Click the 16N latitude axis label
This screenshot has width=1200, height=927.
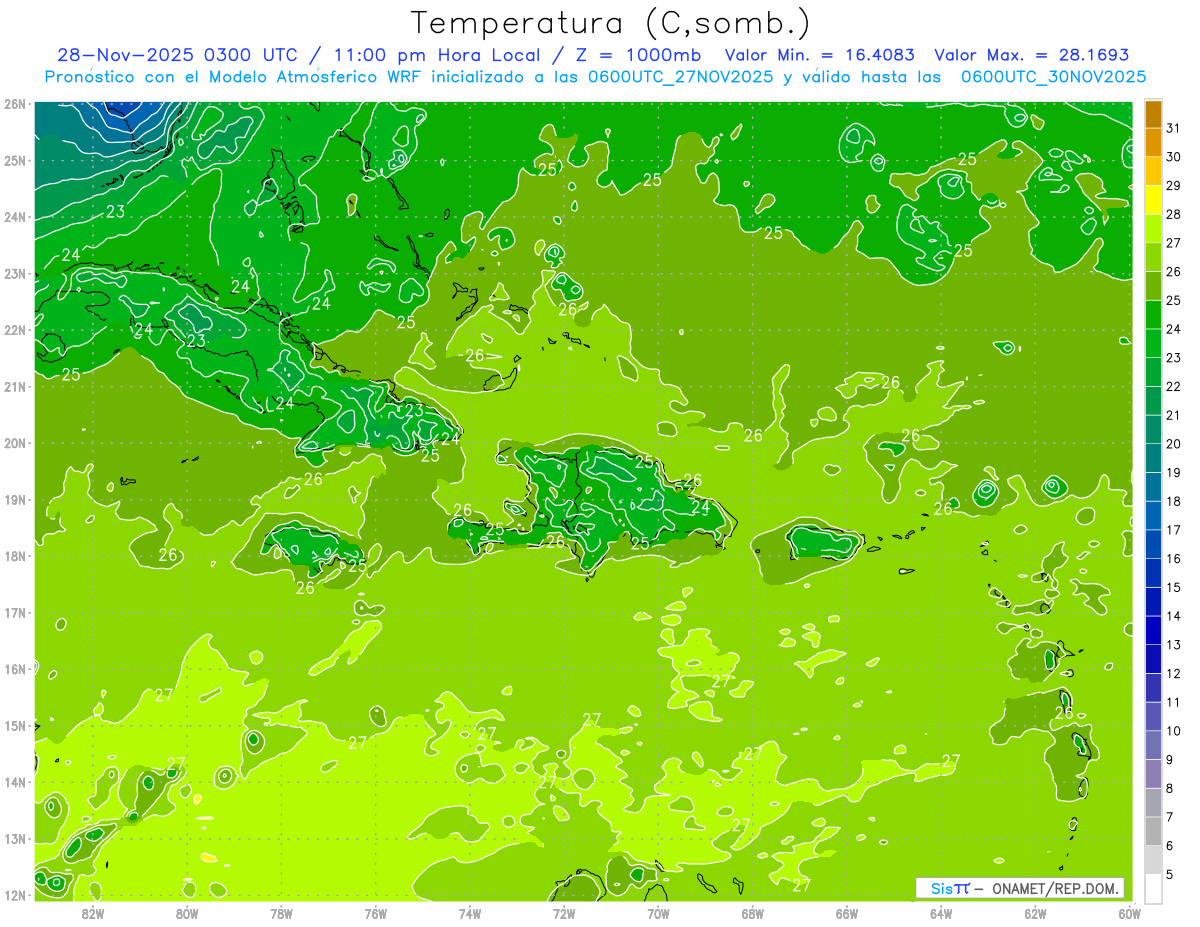tap(16, 669)
